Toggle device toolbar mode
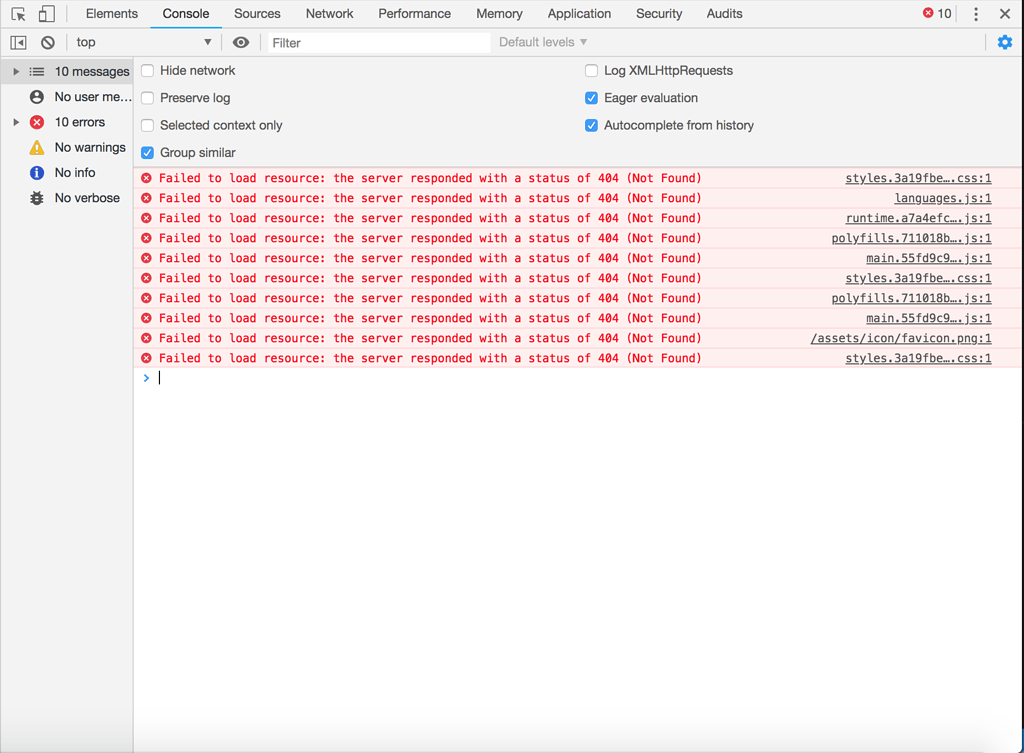The height and width of the screenshot is (753, 1024). tap(45, 14)
